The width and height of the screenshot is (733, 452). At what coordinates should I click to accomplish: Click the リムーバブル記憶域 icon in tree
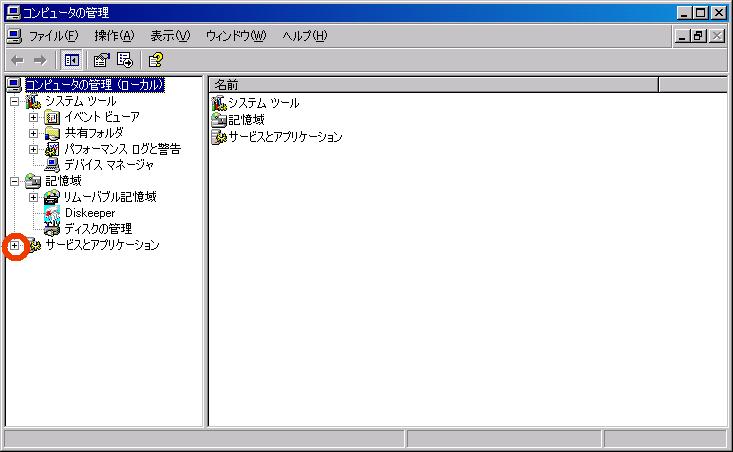tap(52, 197)
